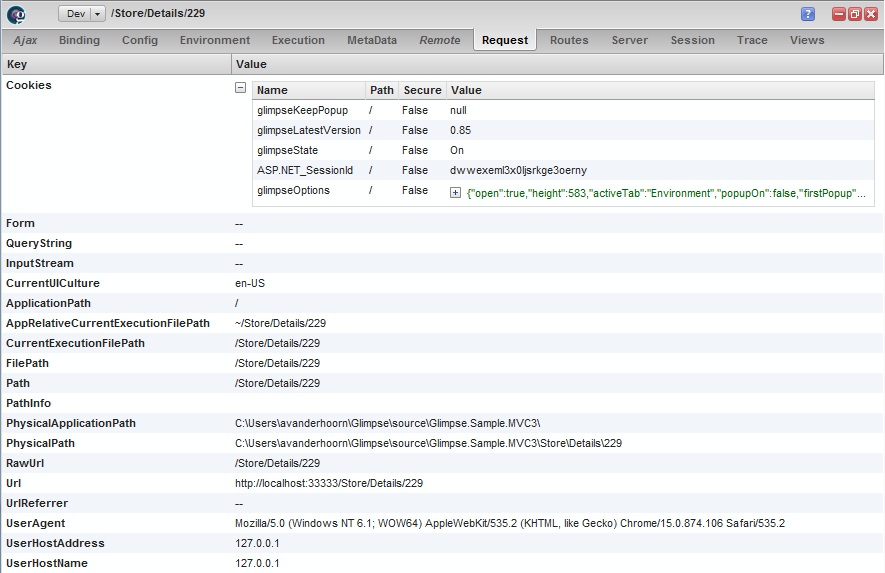Screen dimensions: 885x573
Task: Open the Session tab
Action: [693, 40]
